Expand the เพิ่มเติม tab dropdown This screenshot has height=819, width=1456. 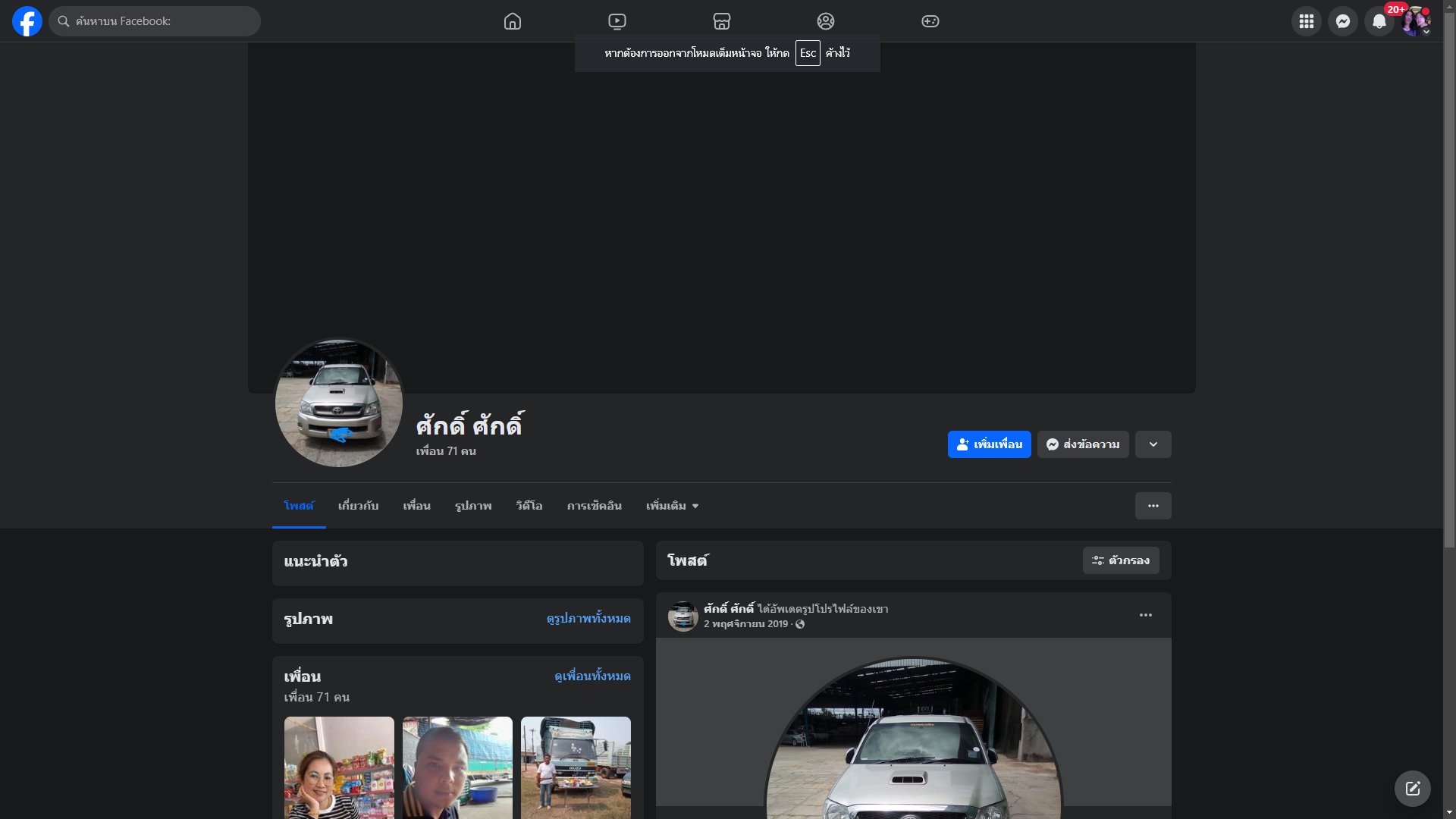click(672, 506)
